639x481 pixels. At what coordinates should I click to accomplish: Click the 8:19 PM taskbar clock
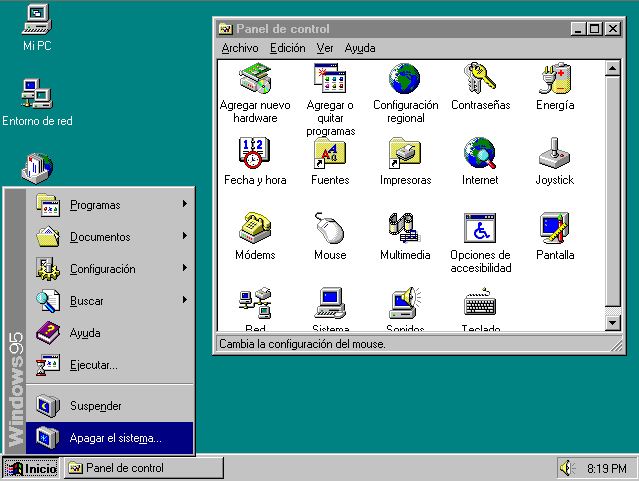point(607,468)
